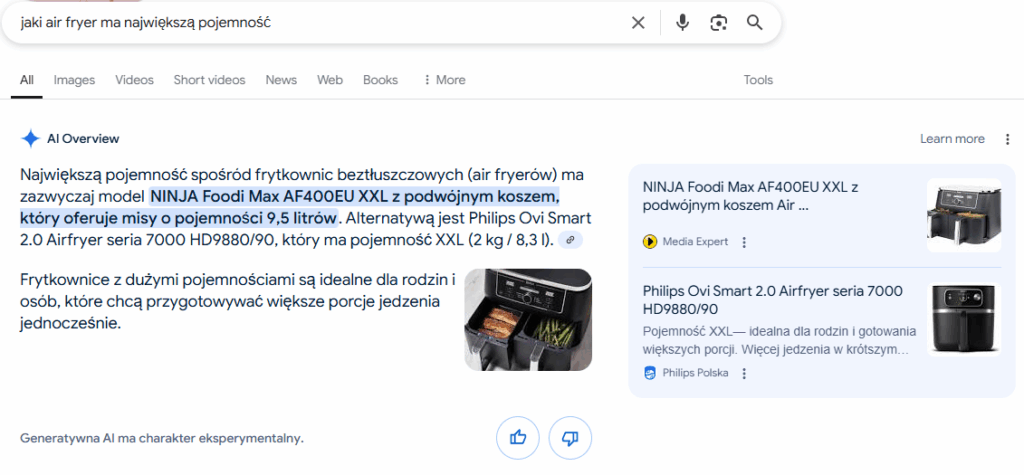1024x475 pixels.
Task: Open Philips Polska source options menu
Action: [743, 373]
